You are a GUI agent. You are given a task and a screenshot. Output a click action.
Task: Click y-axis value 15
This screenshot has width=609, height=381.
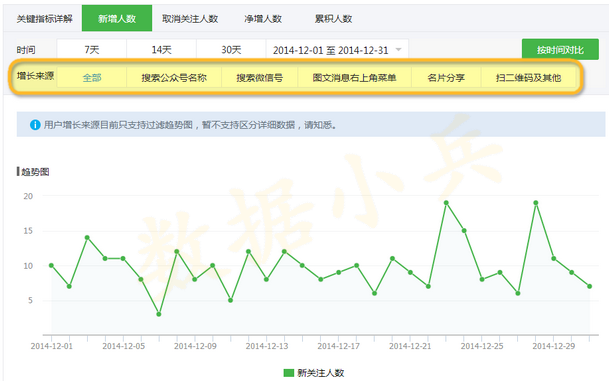coord(28,231)
